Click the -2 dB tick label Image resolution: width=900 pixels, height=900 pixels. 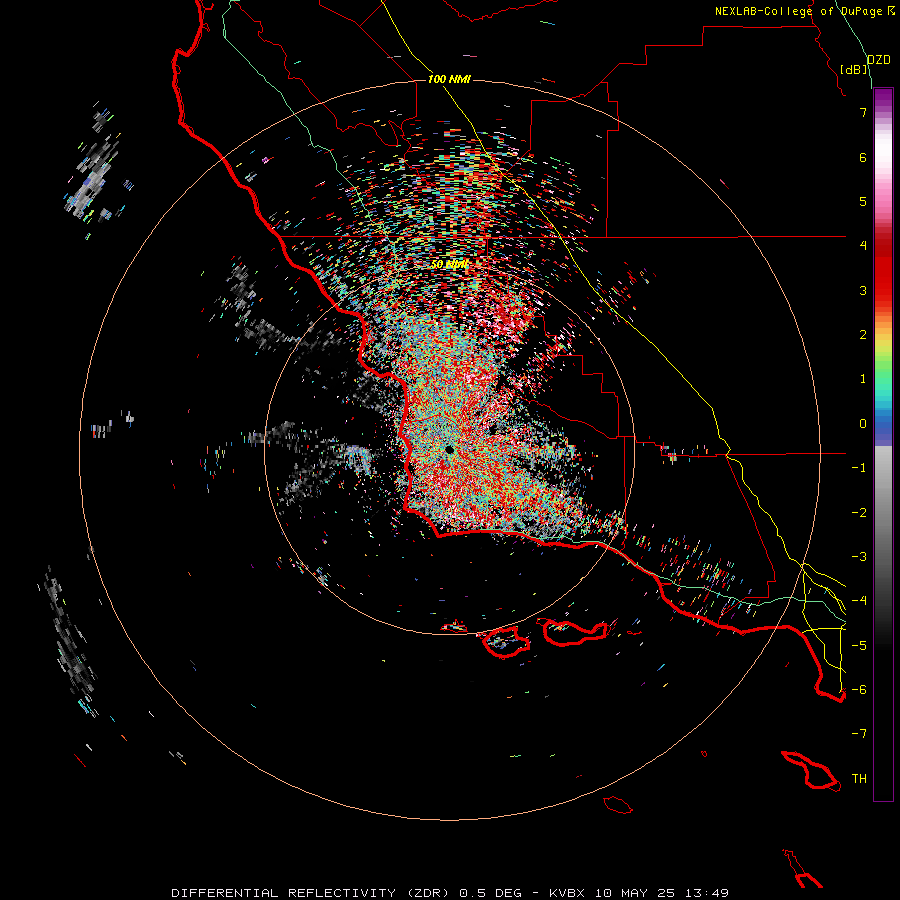click(x=859, y=513)
